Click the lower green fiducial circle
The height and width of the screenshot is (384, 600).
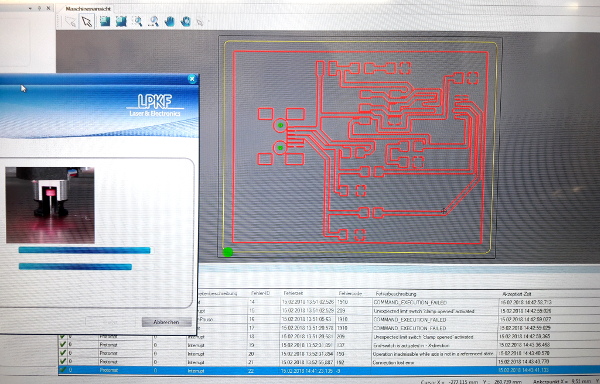(x=280, y=148)
